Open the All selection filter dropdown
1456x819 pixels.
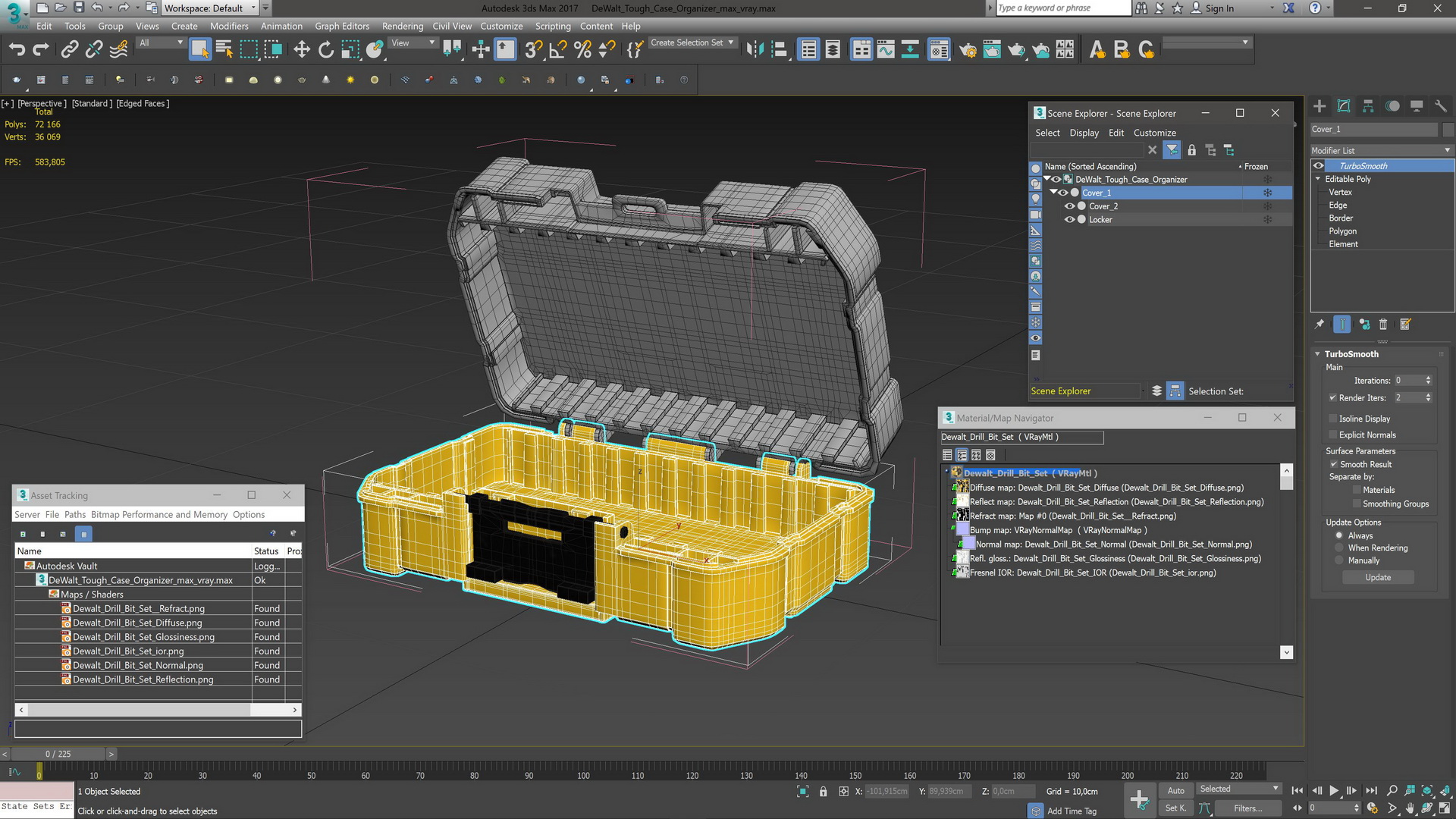tap(161, 42)
